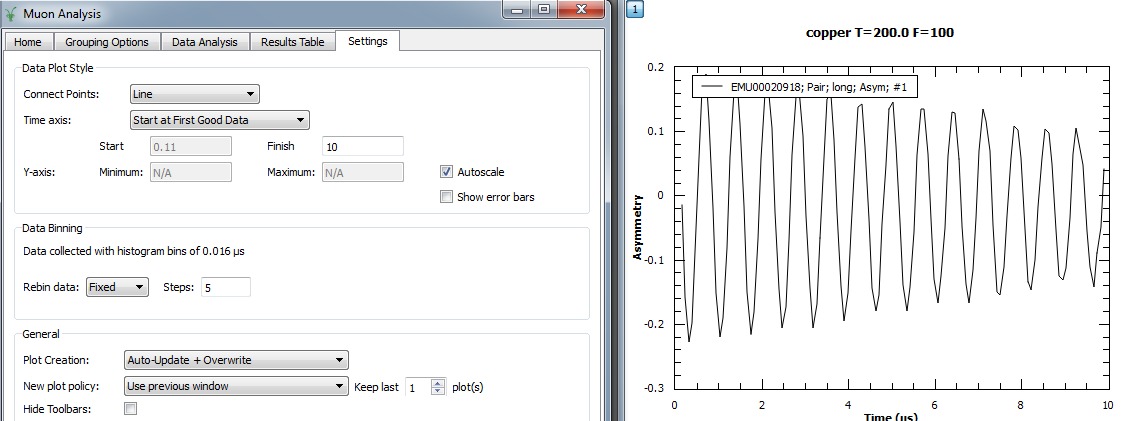The image size is (1134, 421).
Task: Tick the Hide Toolbars checkbox
Action: 130,409
